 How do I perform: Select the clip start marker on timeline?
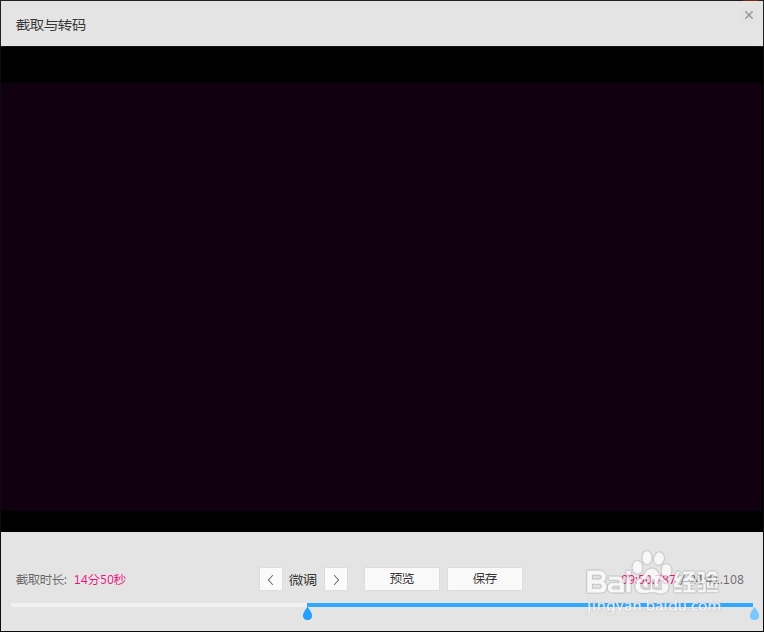307,613
